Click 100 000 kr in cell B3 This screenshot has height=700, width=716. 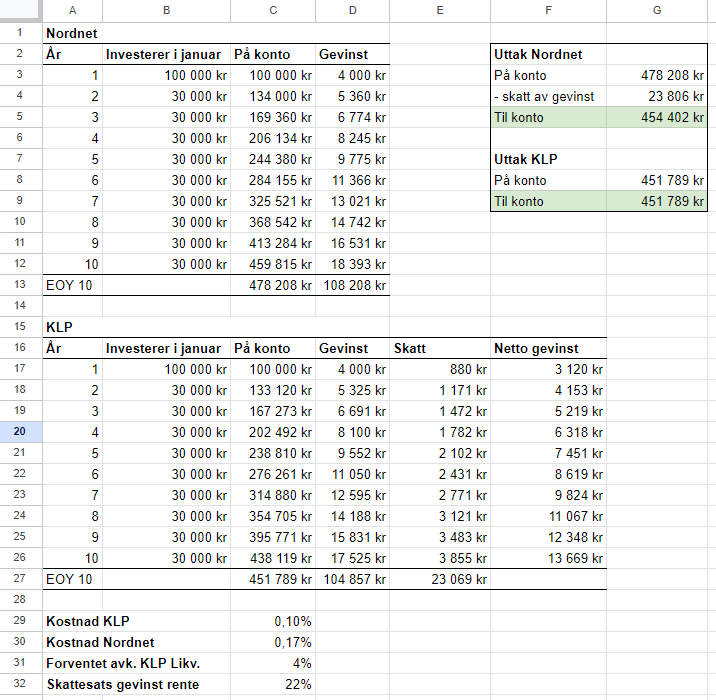(x=167, y=75)
